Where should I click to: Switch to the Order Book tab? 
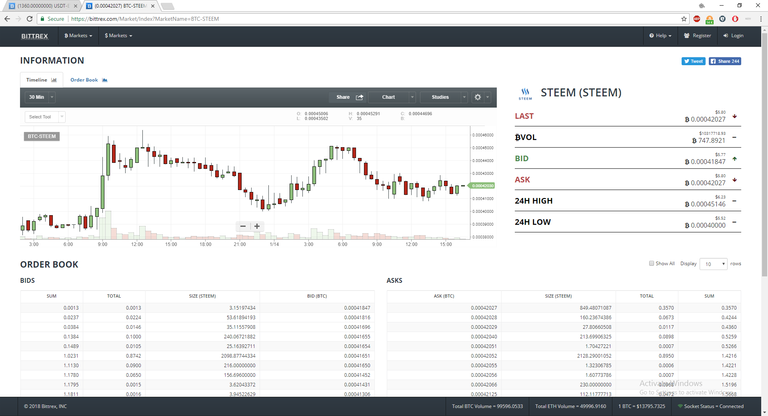click(x=89, y=80)
